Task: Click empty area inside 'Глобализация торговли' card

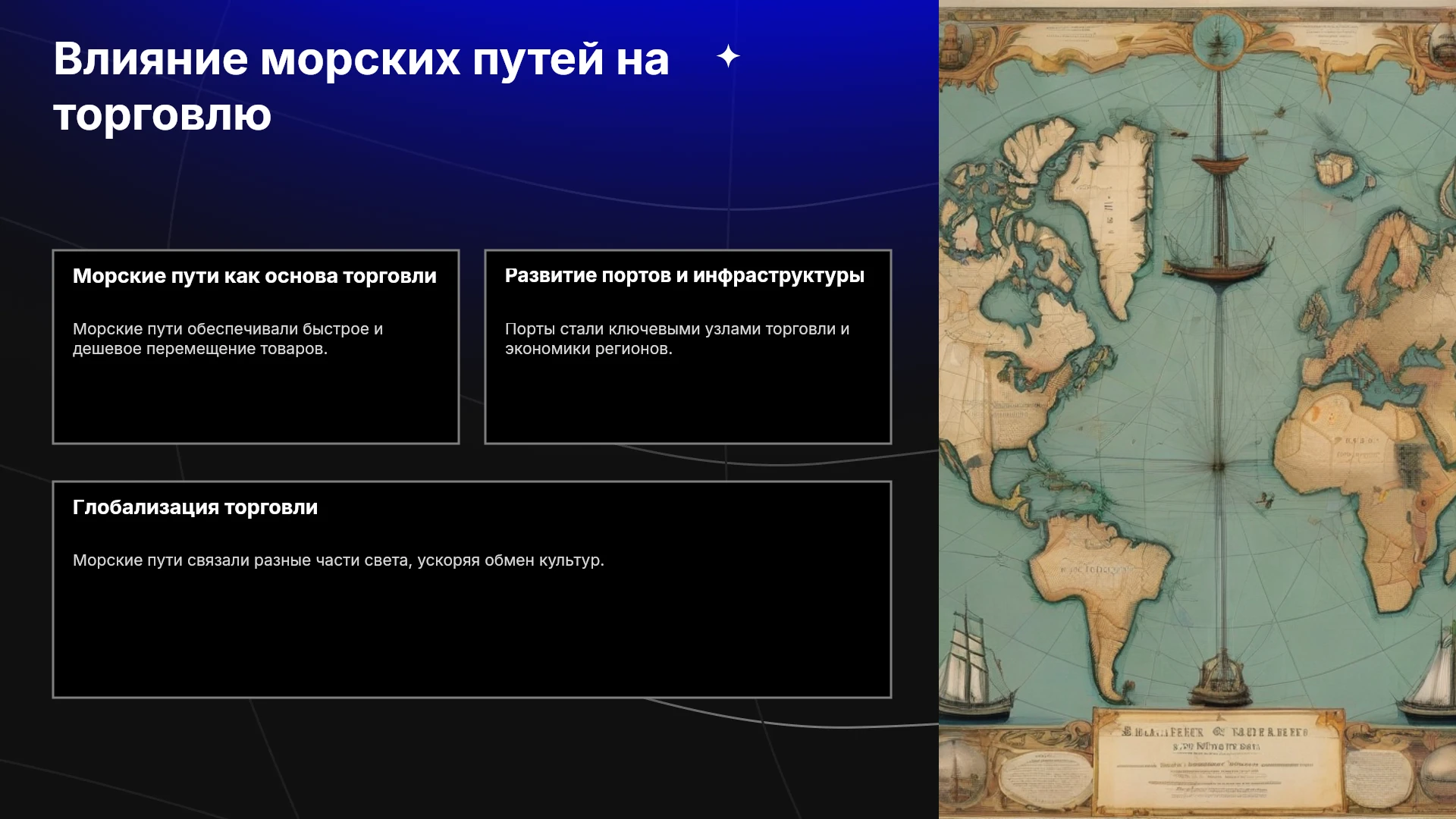Action: (x=472, y=637)
